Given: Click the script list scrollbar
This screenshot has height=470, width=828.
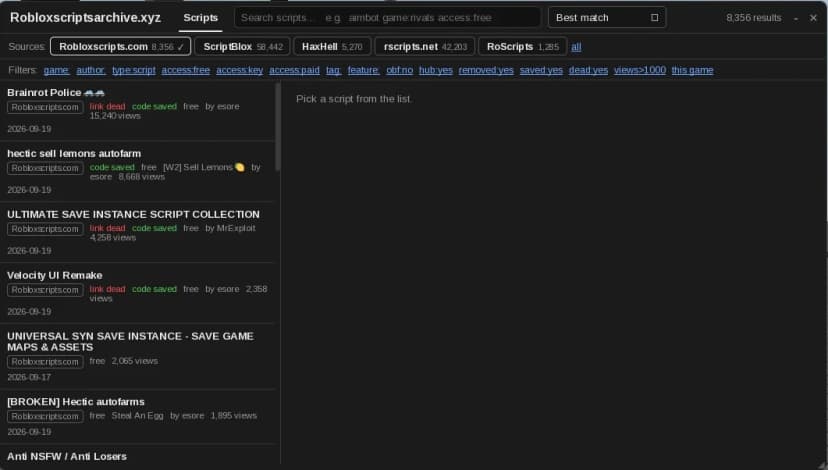Looking at the screenshot, I should (x=277, y=127).
